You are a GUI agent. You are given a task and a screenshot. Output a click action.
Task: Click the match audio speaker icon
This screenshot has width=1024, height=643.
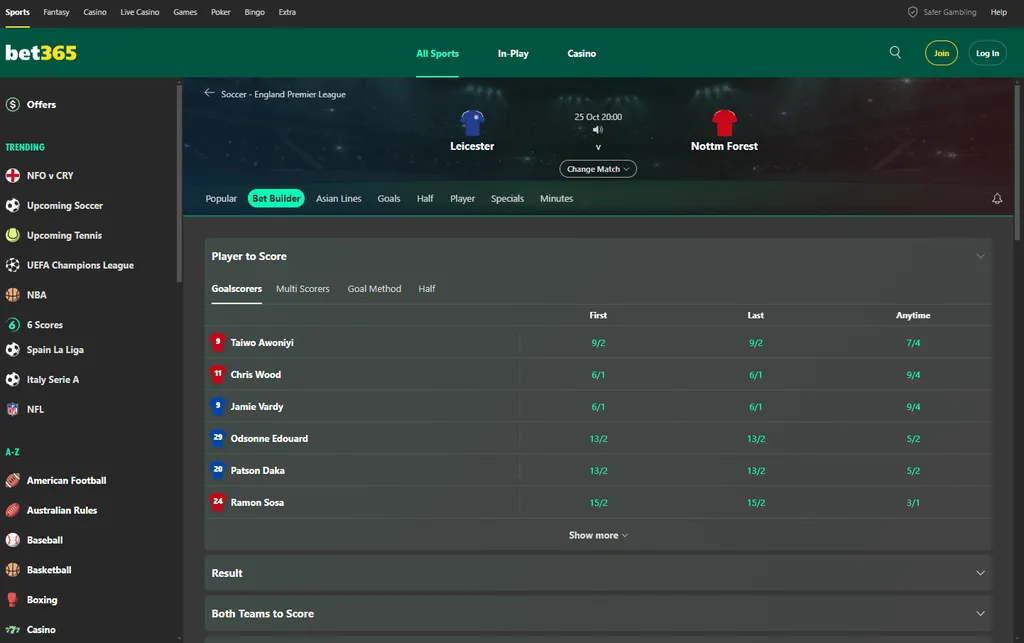click(598, 130)
